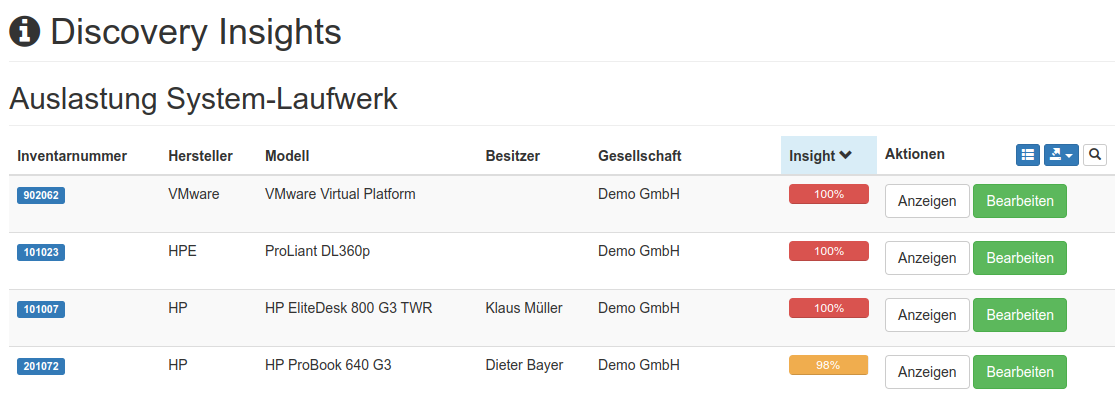This screenshot has height=400, width=1120.
Task: Open the export dropdown button
Action: pos(1060,155)
